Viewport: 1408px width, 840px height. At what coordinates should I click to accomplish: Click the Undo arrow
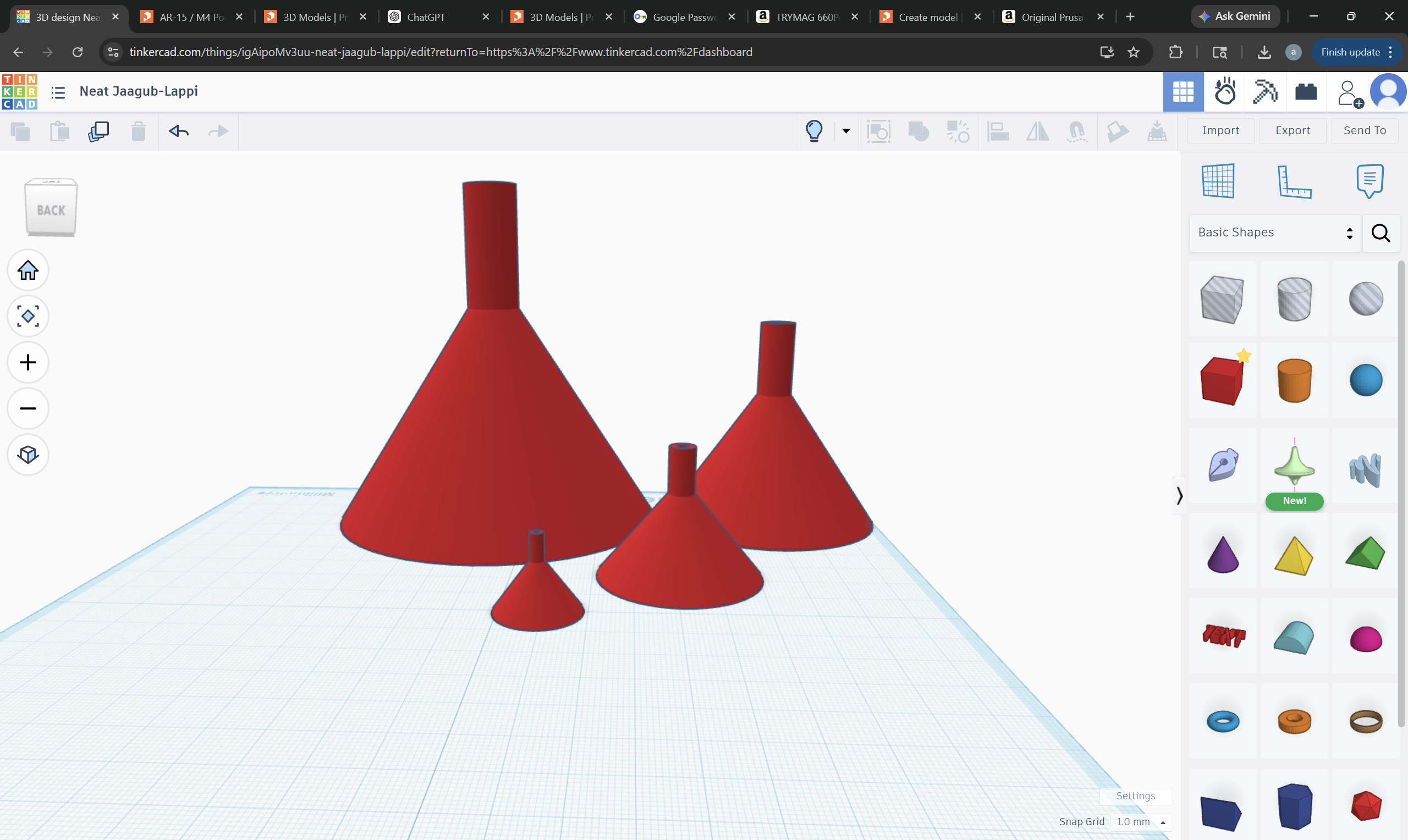(x=178, y=131)
